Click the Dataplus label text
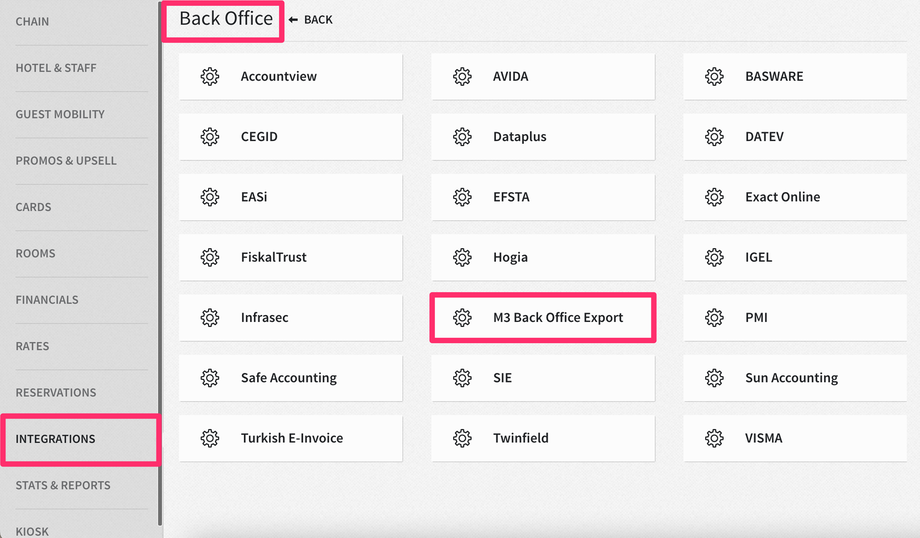Screen dimensions: 920x538 (520, 137)
